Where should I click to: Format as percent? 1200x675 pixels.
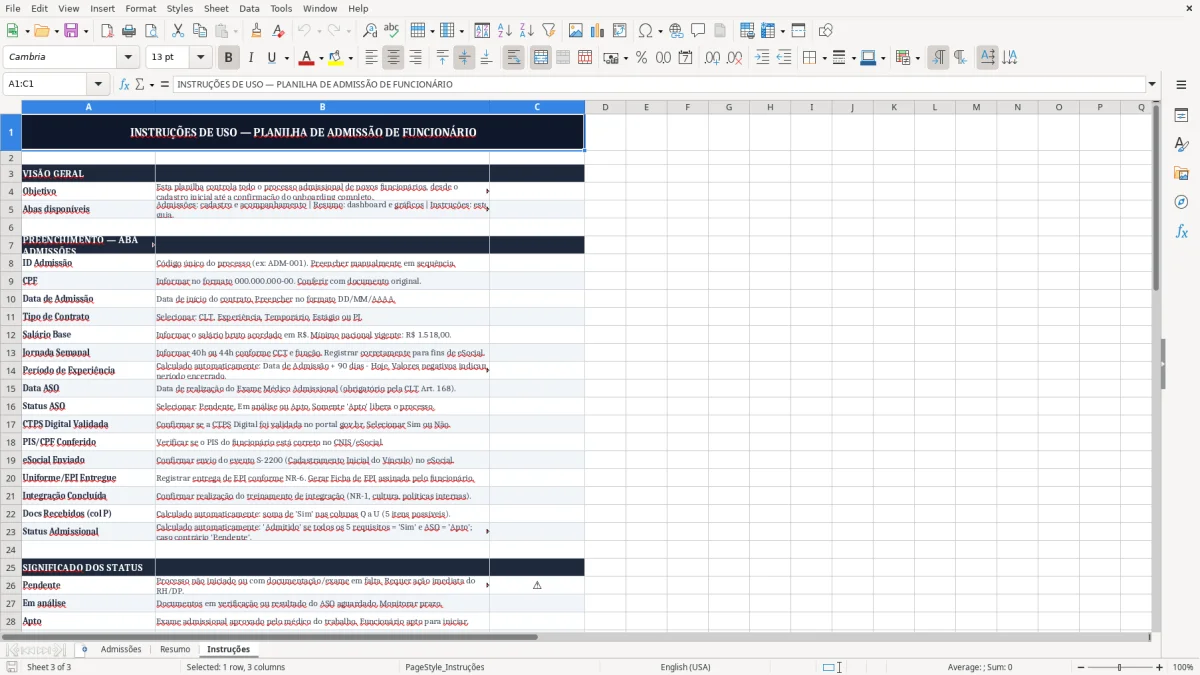pos(641,58)
